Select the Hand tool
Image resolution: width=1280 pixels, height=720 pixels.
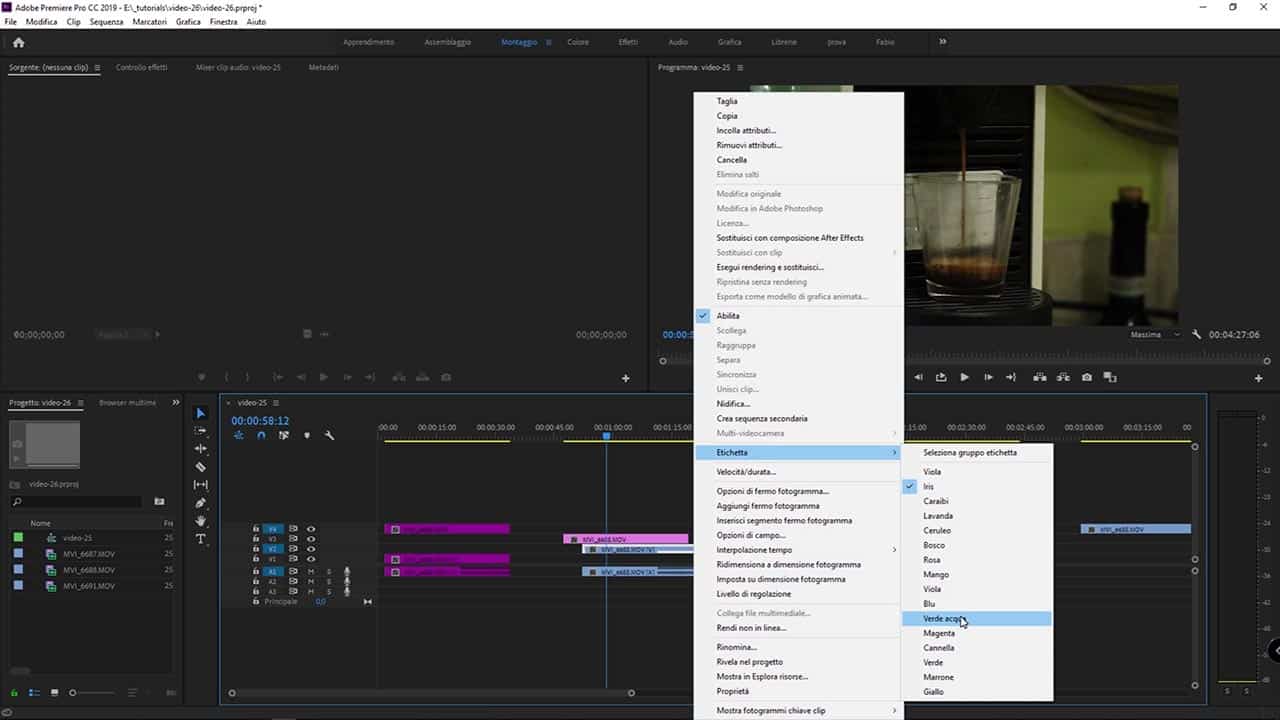click(x=200, y=521)
